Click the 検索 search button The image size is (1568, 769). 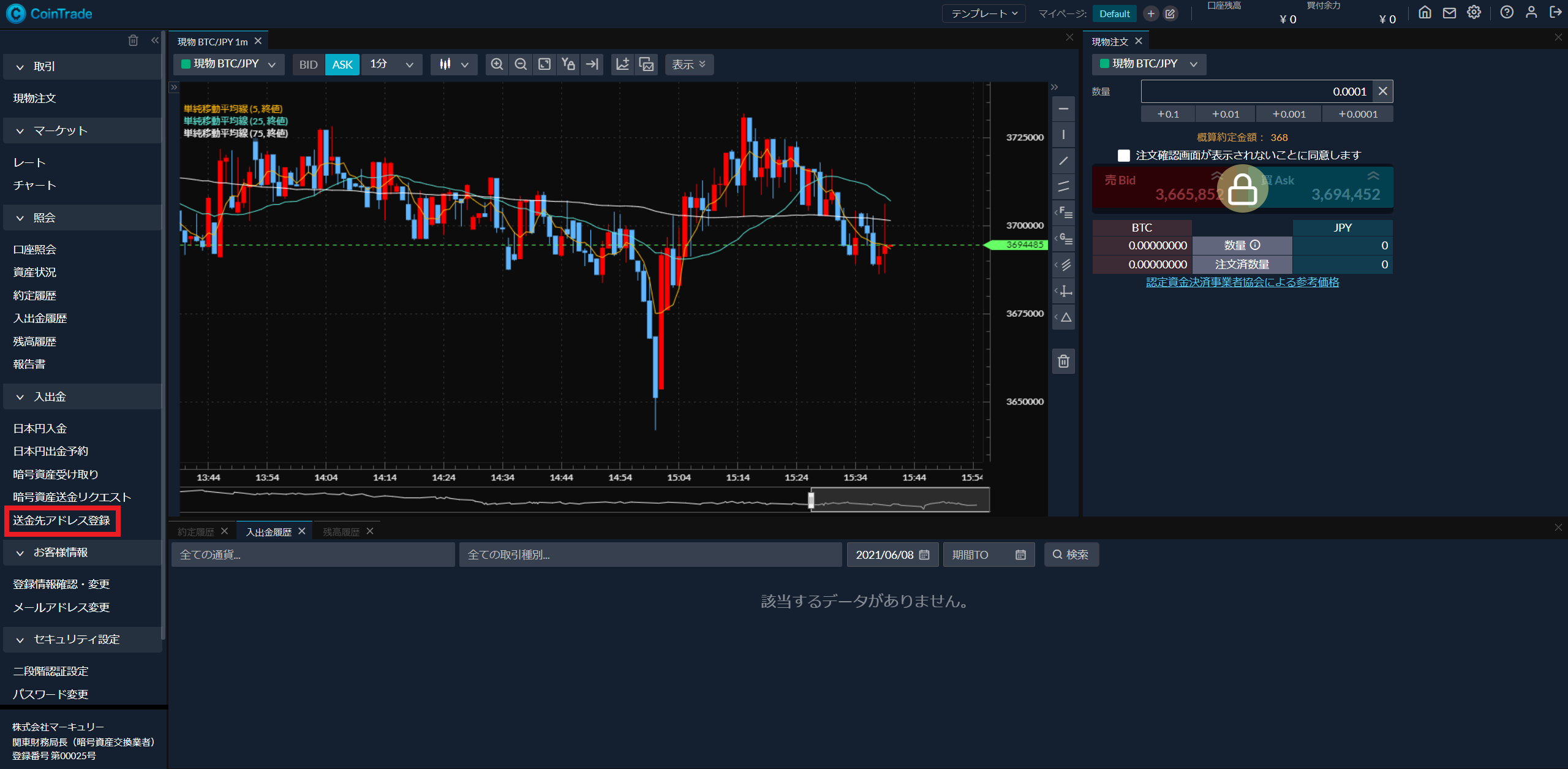pyautogui.click(x=1071, y=555)
